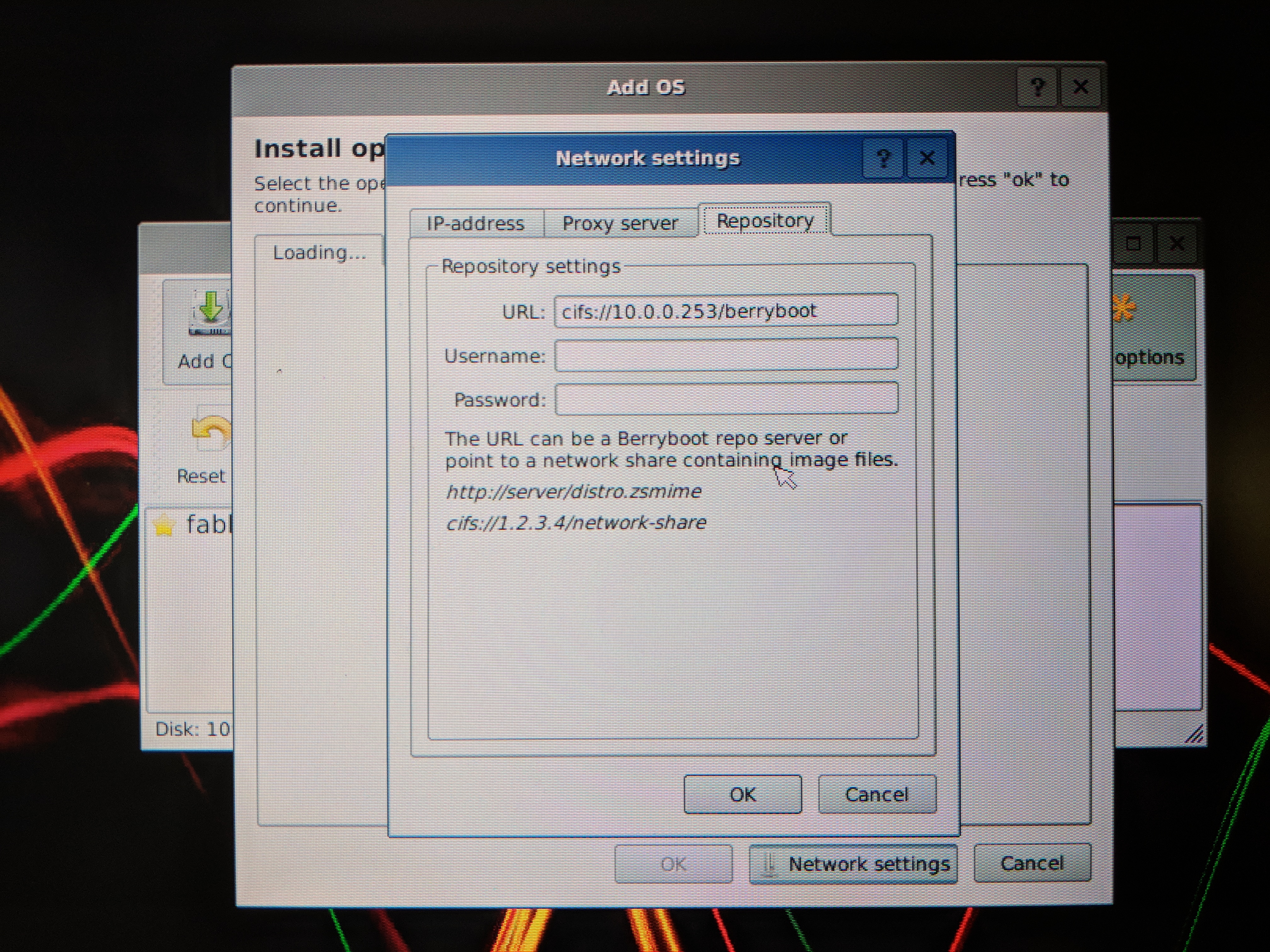Close the Network settings dialog
This screenshot has height=952, width=1270.
coord(927,158)
